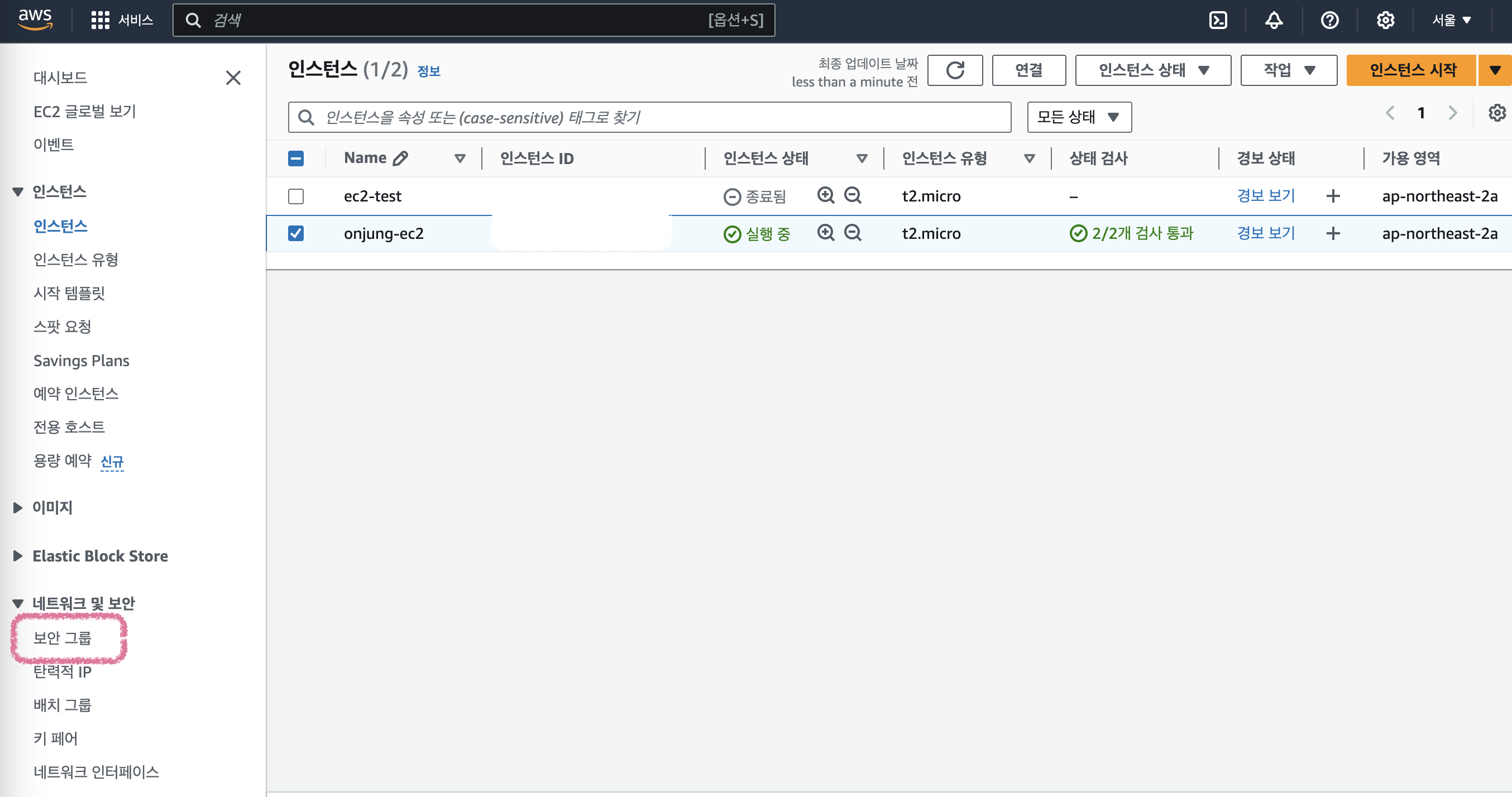Click 경보 보기 link for ec2-test
The image size is (1512, 797).
click(1265, 196)
